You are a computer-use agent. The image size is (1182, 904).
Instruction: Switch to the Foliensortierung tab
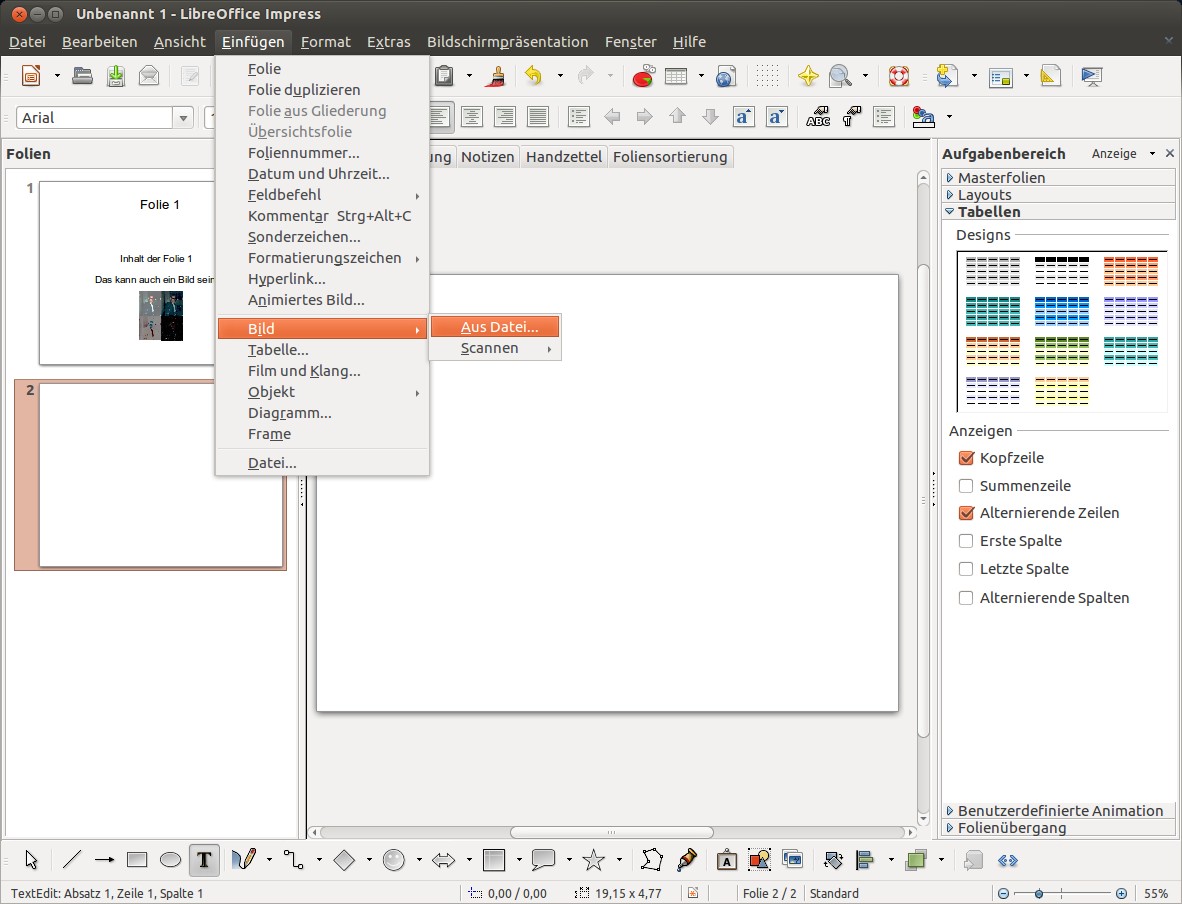click(670, 157)
